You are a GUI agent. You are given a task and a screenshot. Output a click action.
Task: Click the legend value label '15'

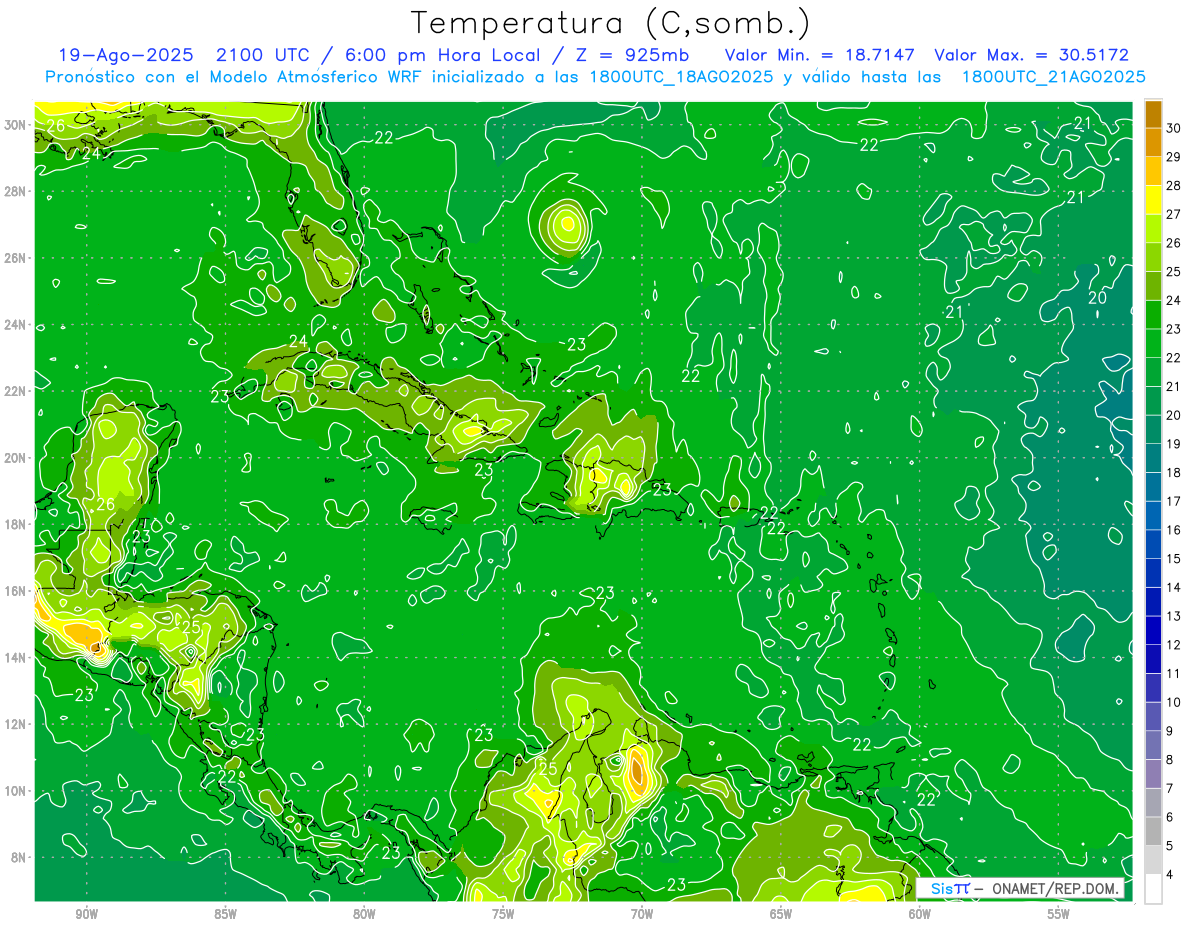1175,559
